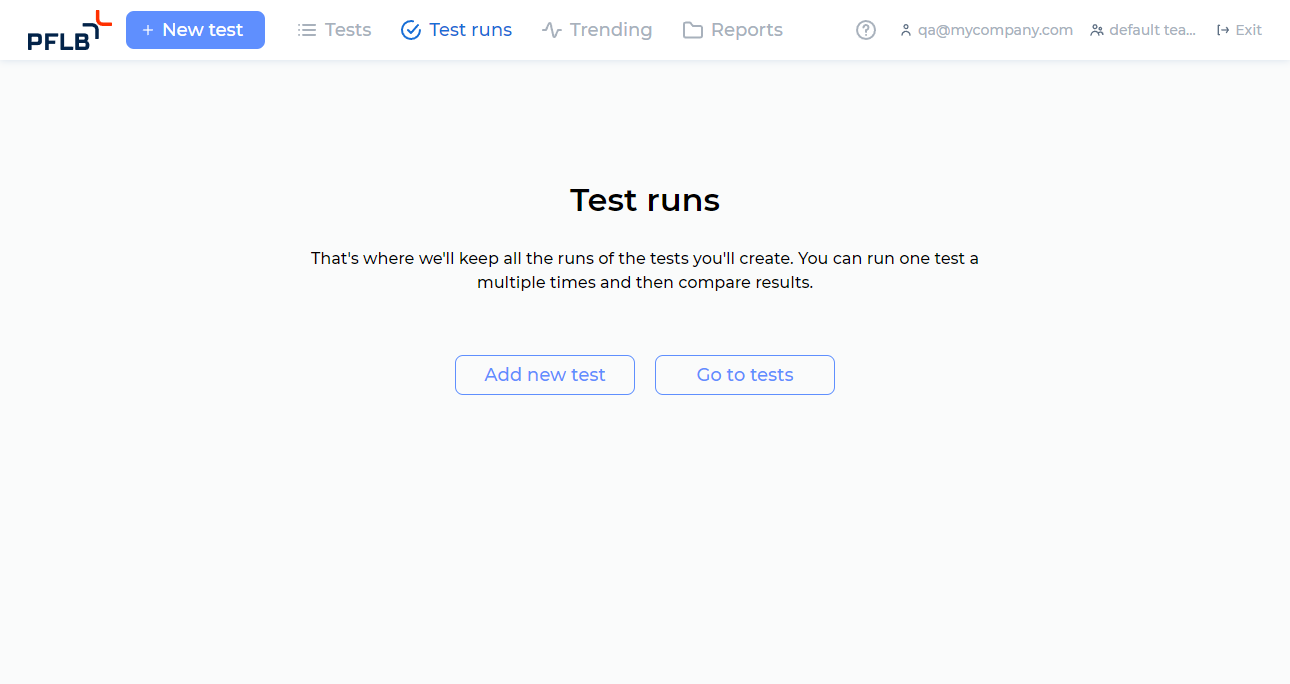Screen dimensions: 1290x684
Task: Open Trending via its waveform icon
Action: 551,29
